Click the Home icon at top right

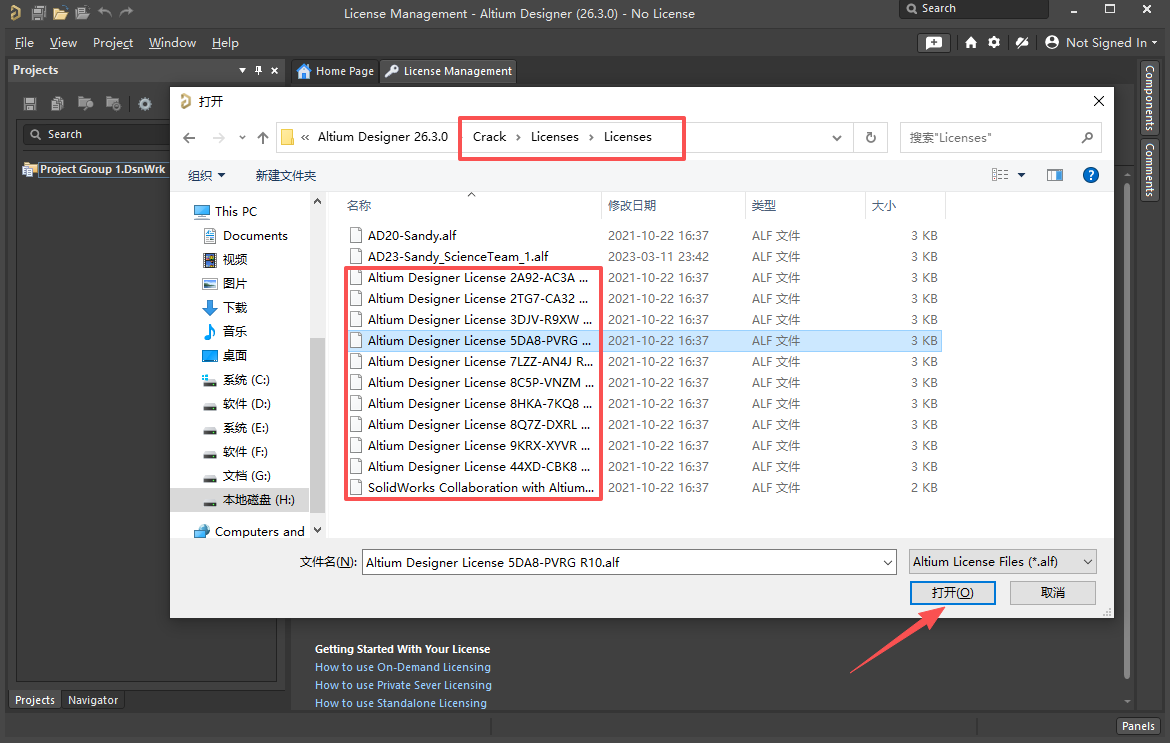[x=971, y=43]
